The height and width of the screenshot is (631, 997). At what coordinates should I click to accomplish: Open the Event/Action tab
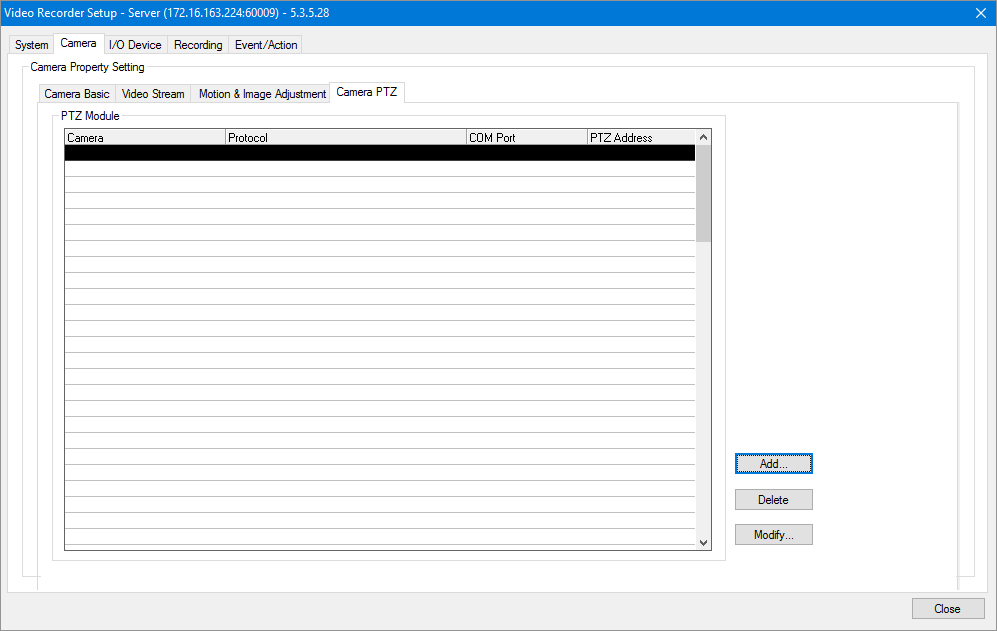[266, 45]
